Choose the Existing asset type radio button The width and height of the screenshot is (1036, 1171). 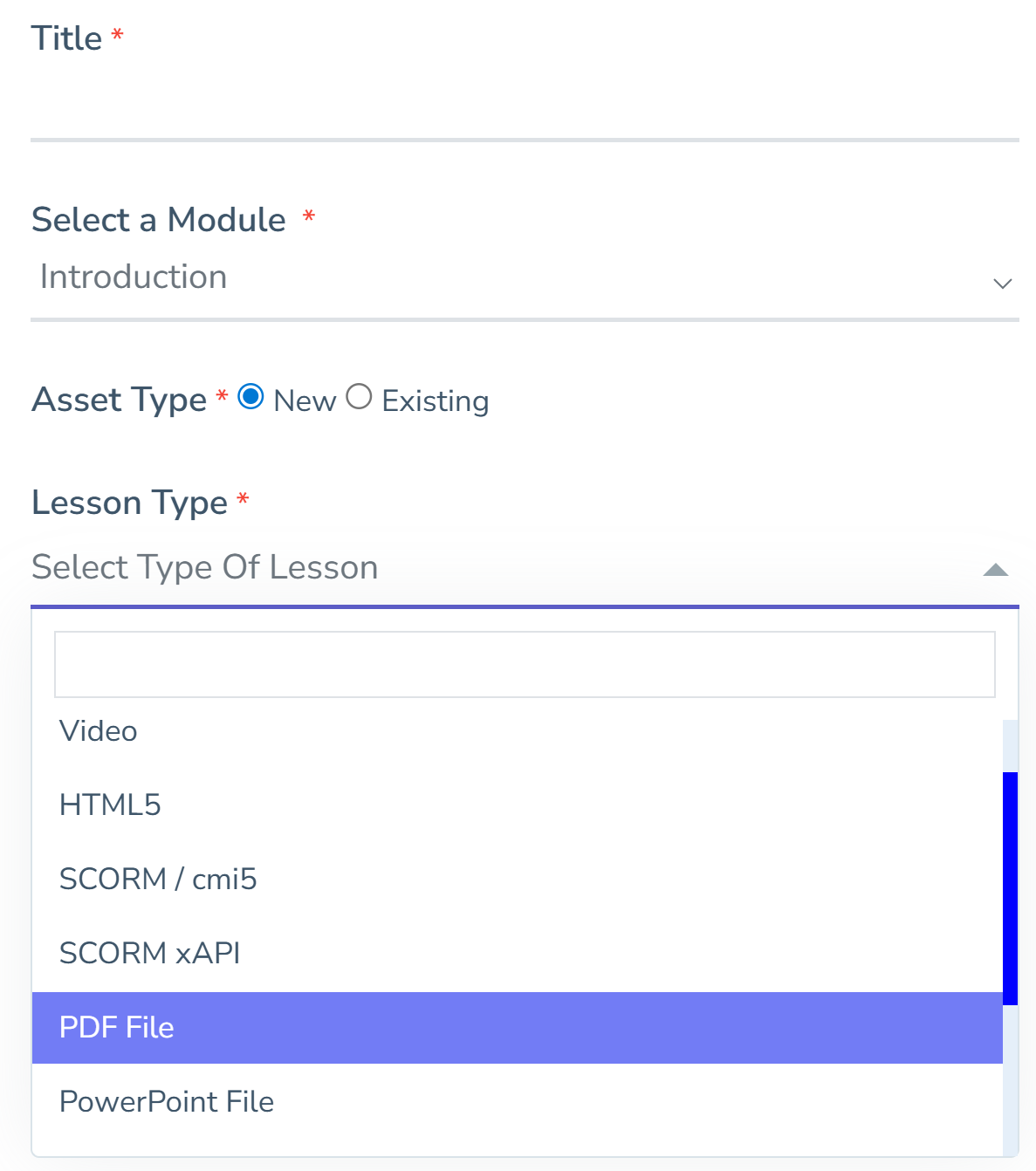pos(359,397)
